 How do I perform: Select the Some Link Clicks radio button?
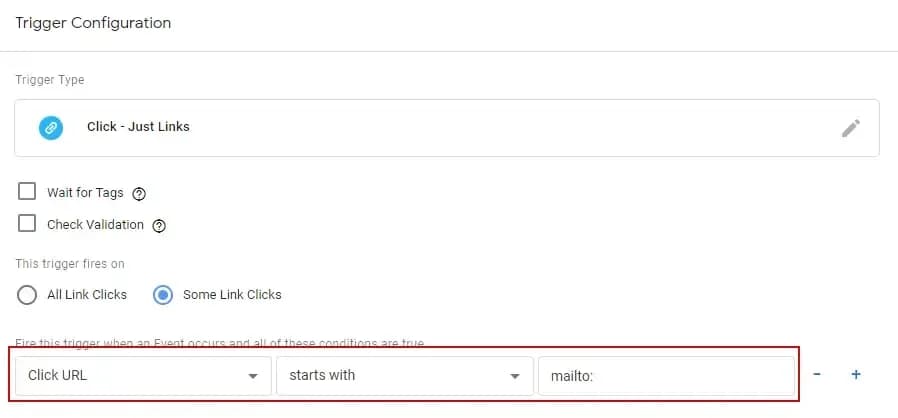[162, 295]
